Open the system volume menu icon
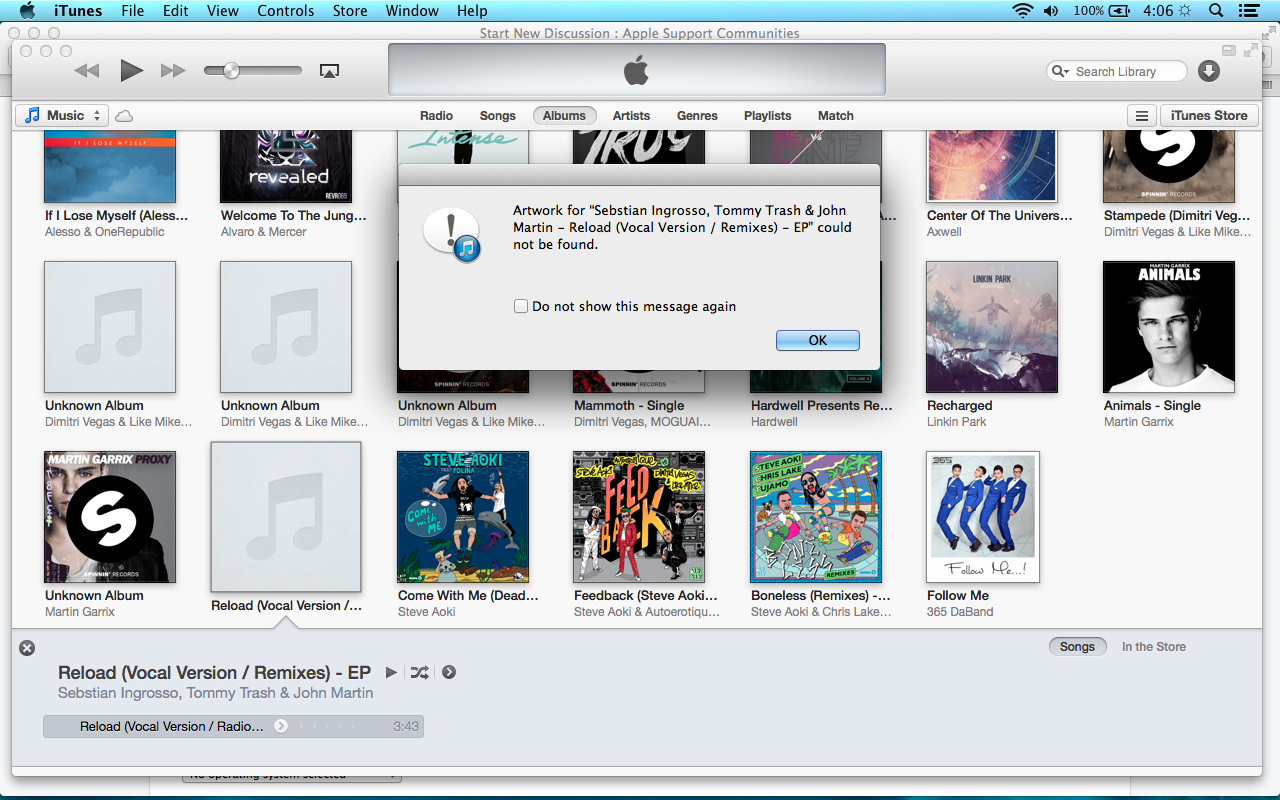1280x800 pixels. point(1051,11)
